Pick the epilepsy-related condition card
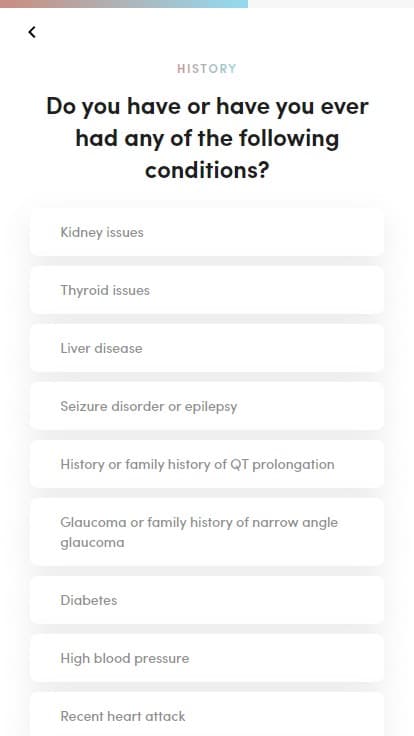This screenshot has height=736, width=414. (x=207, y=406)
